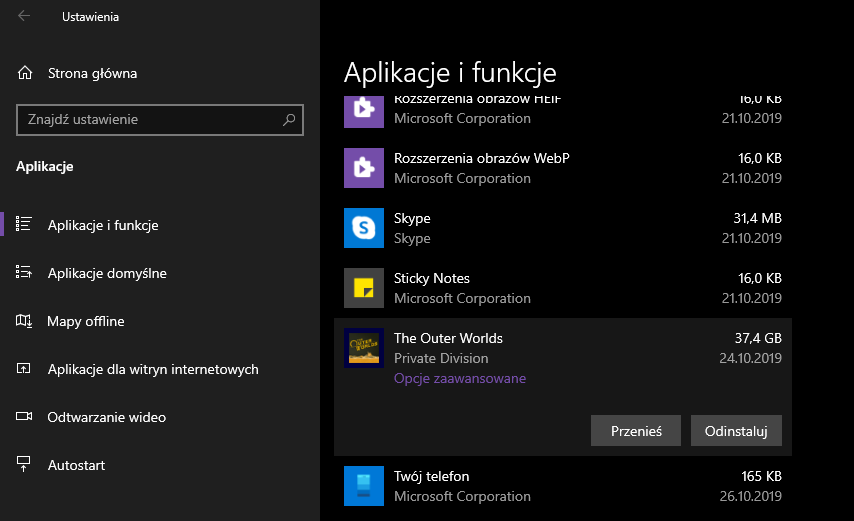This screenshot has height=521, width=854.
Task: Select The Outer Worlds title
Action: (448, 338)
